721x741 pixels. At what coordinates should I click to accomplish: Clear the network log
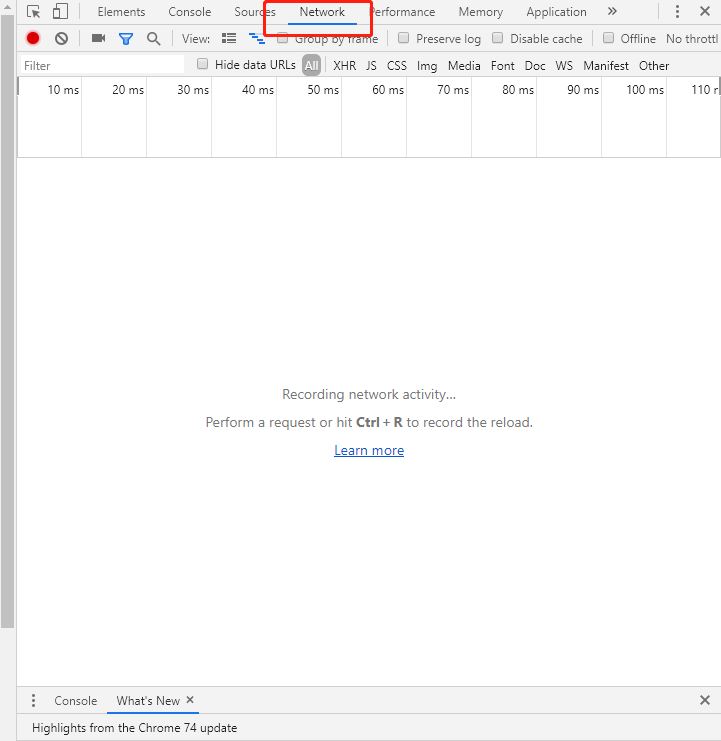(x=61, y=38)
